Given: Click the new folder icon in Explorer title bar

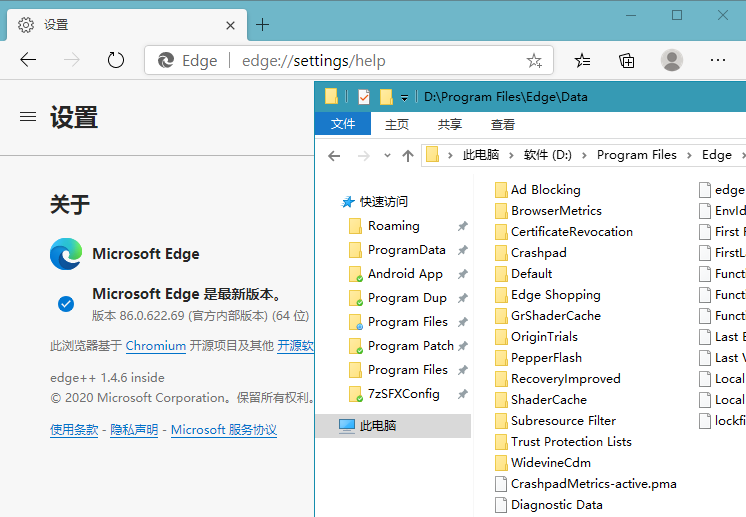Looking at the screenshot, I should (386, 97).
